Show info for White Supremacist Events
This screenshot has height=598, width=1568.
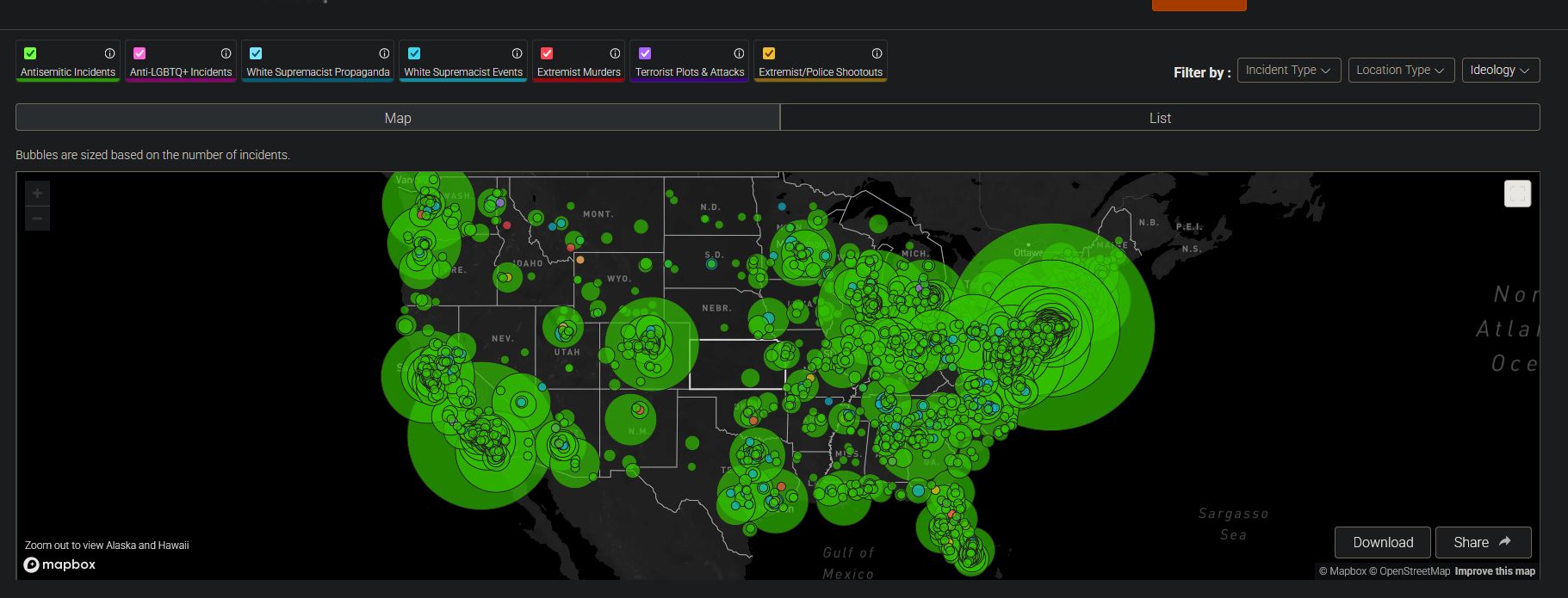(x=517, y=53)
